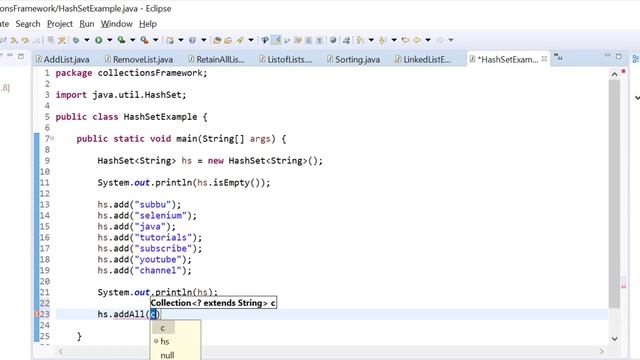This screenshot has height=360, width=640.
Task: Open the Next Annotation dropdown arrow
Action: [x=371, y=40]
